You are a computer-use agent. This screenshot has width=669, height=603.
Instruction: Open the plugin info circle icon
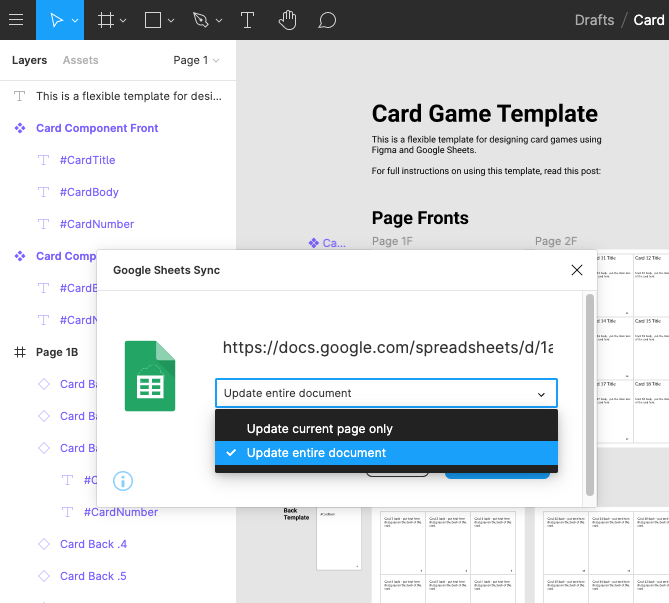pyautogui.click(x=123, y=481)
